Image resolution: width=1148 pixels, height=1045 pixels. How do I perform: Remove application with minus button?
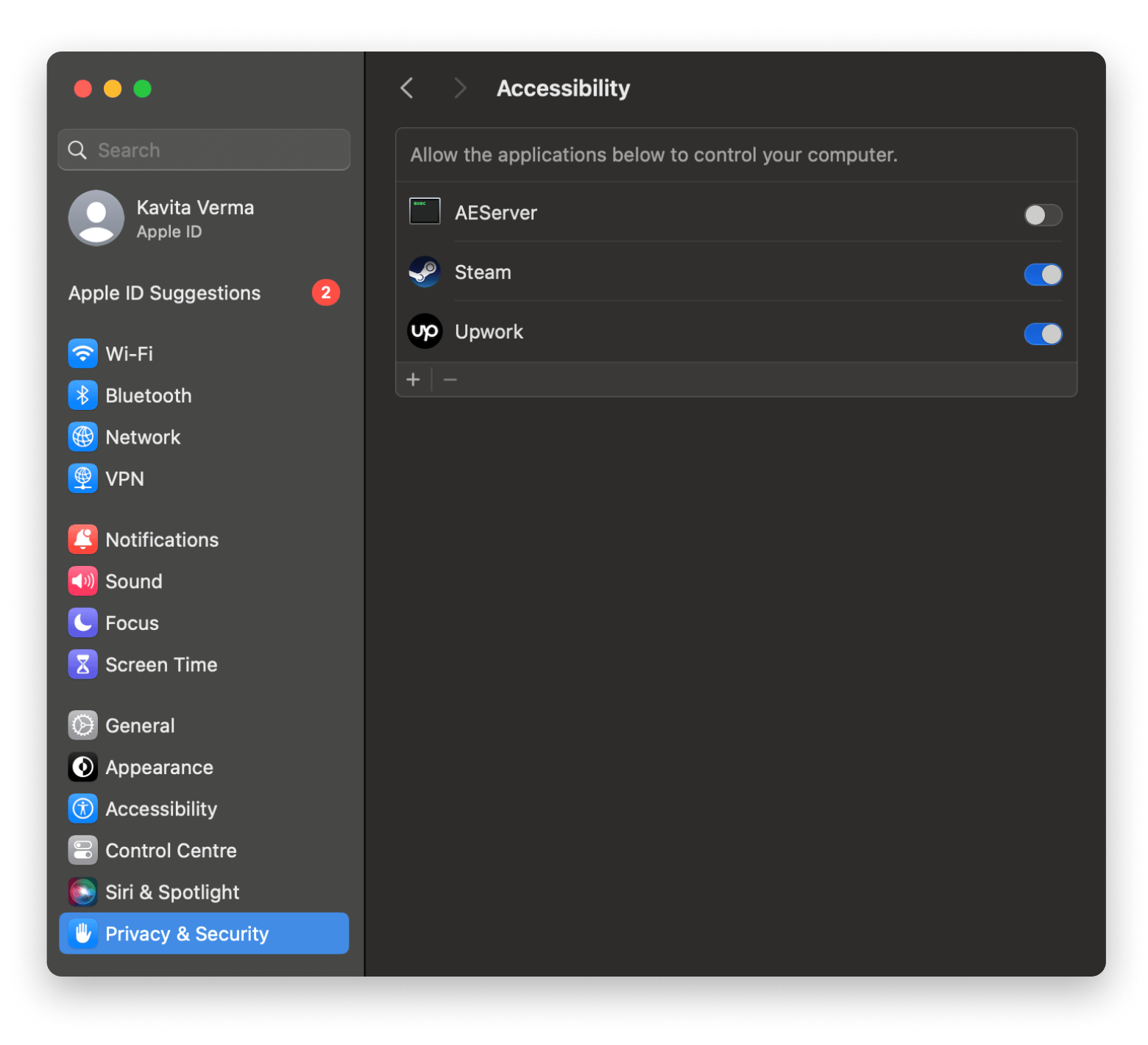point(450,380)
